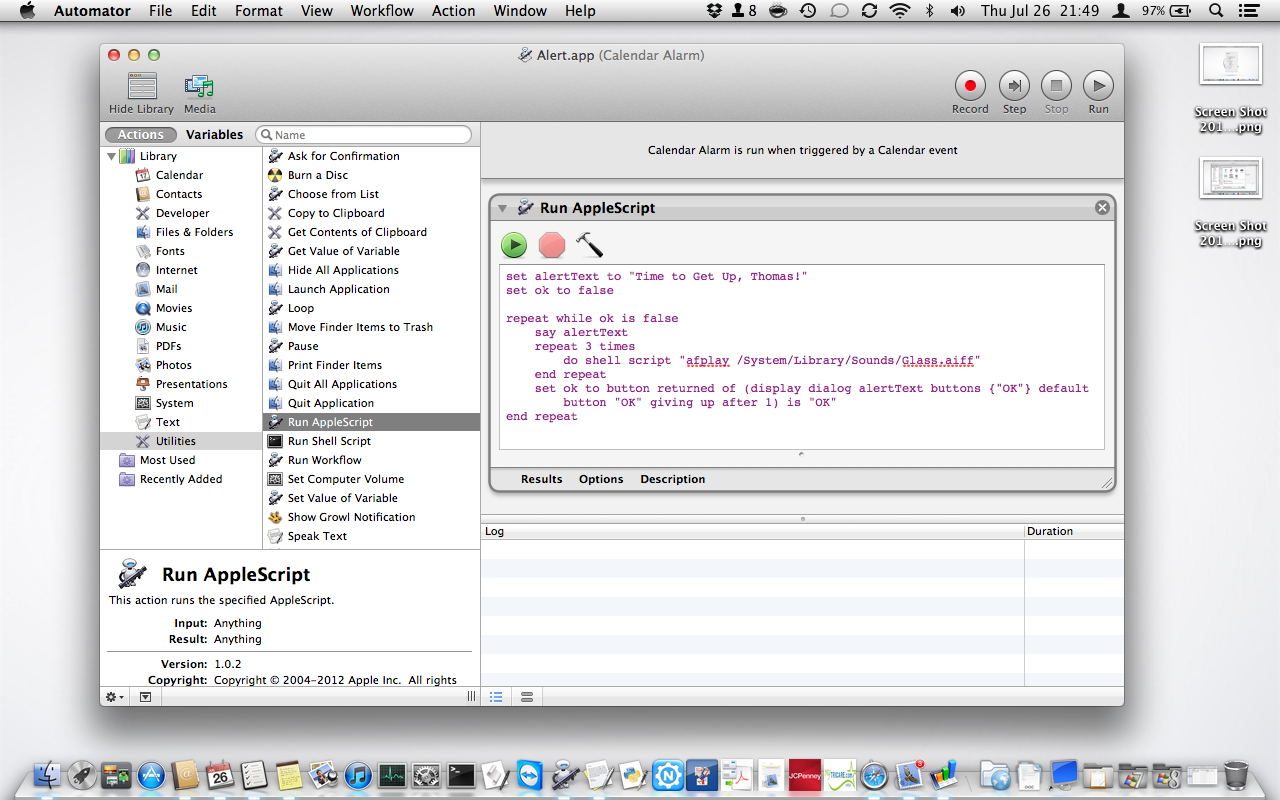The image size is (1280, 800).
Task: Switch to the Variables view
Action: 214,135
